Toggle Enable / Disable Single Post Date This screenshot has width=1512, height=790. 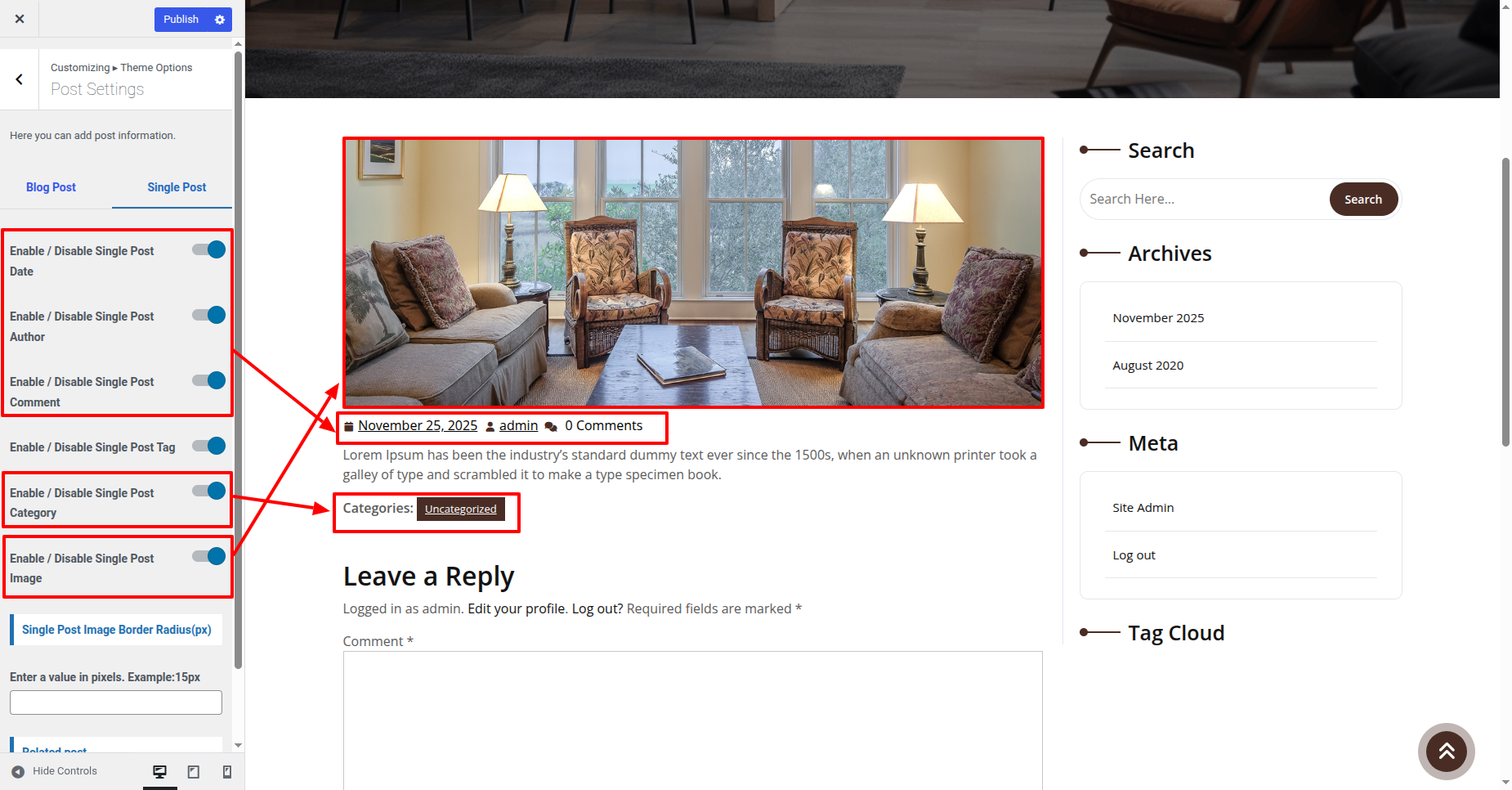pyautogui.click(x=209, y=249)
